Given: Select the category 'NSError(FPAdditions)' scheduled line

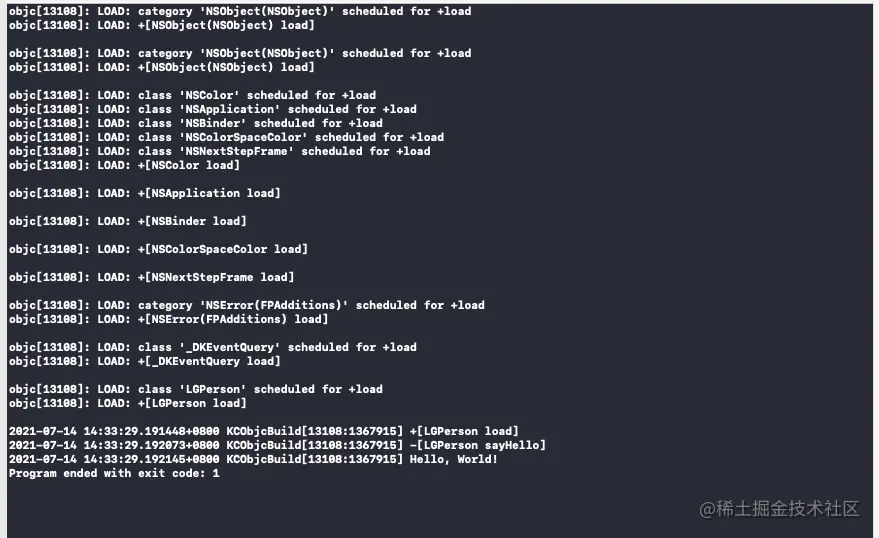Looking at the screenshot, I should (x=247, y=305).
